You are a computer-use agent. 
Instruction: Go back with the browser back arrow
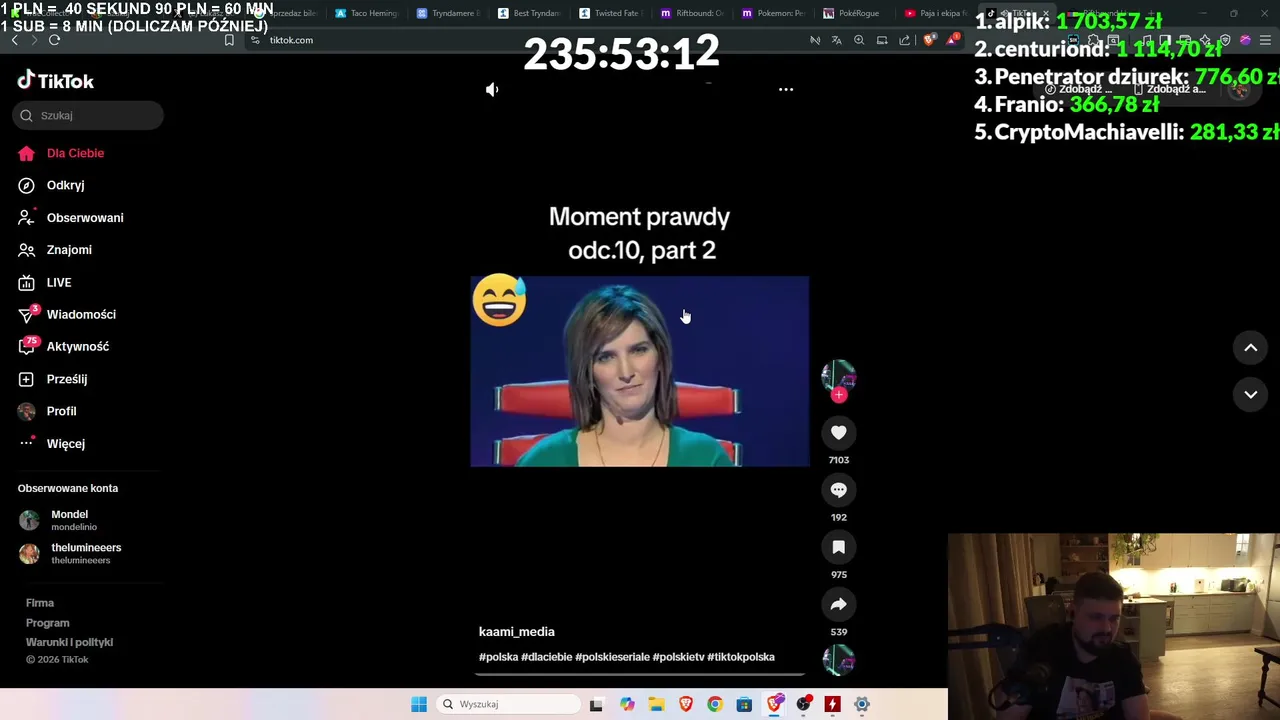pos(14,40)
